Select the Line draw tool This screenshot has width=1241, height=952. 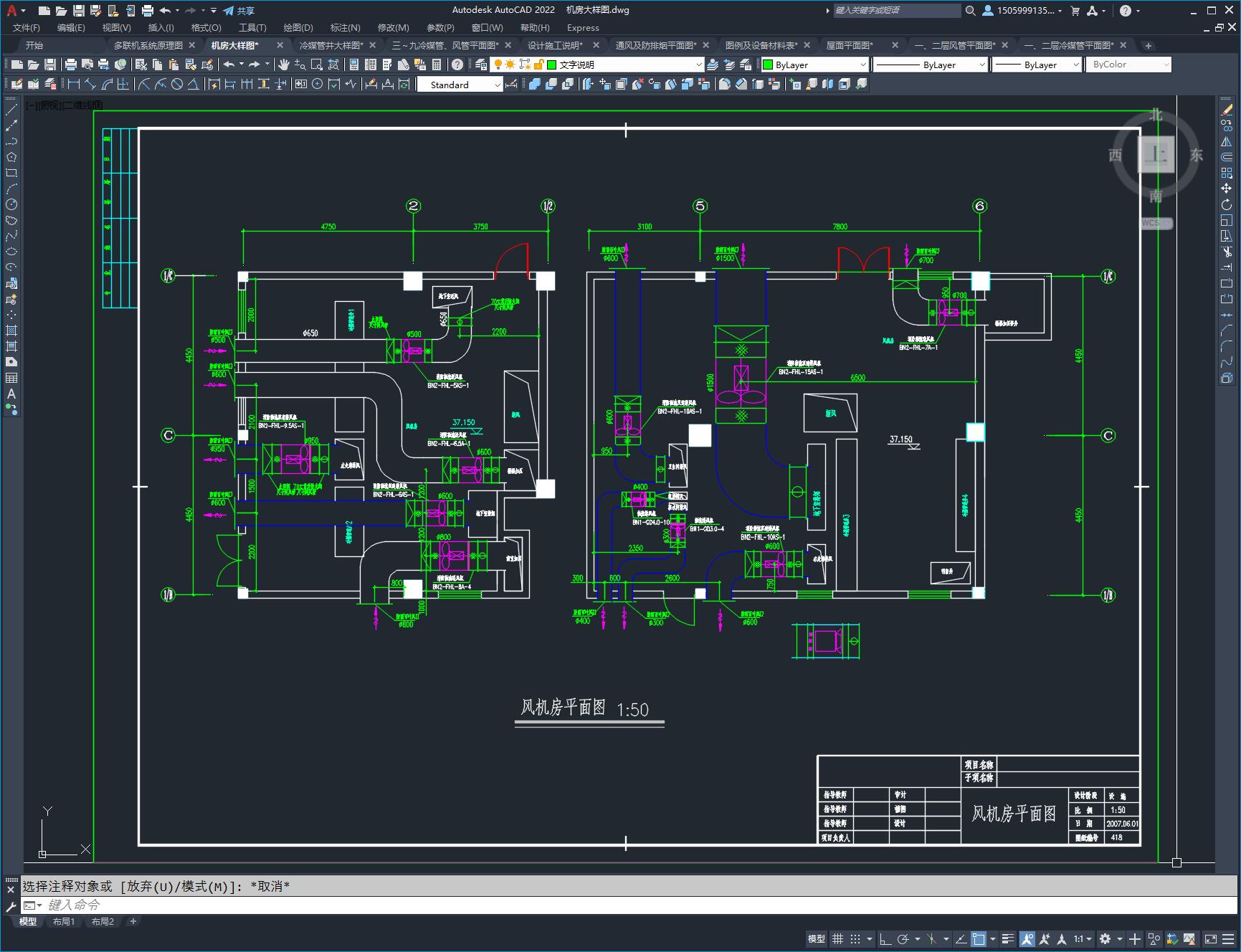point(11,110)
